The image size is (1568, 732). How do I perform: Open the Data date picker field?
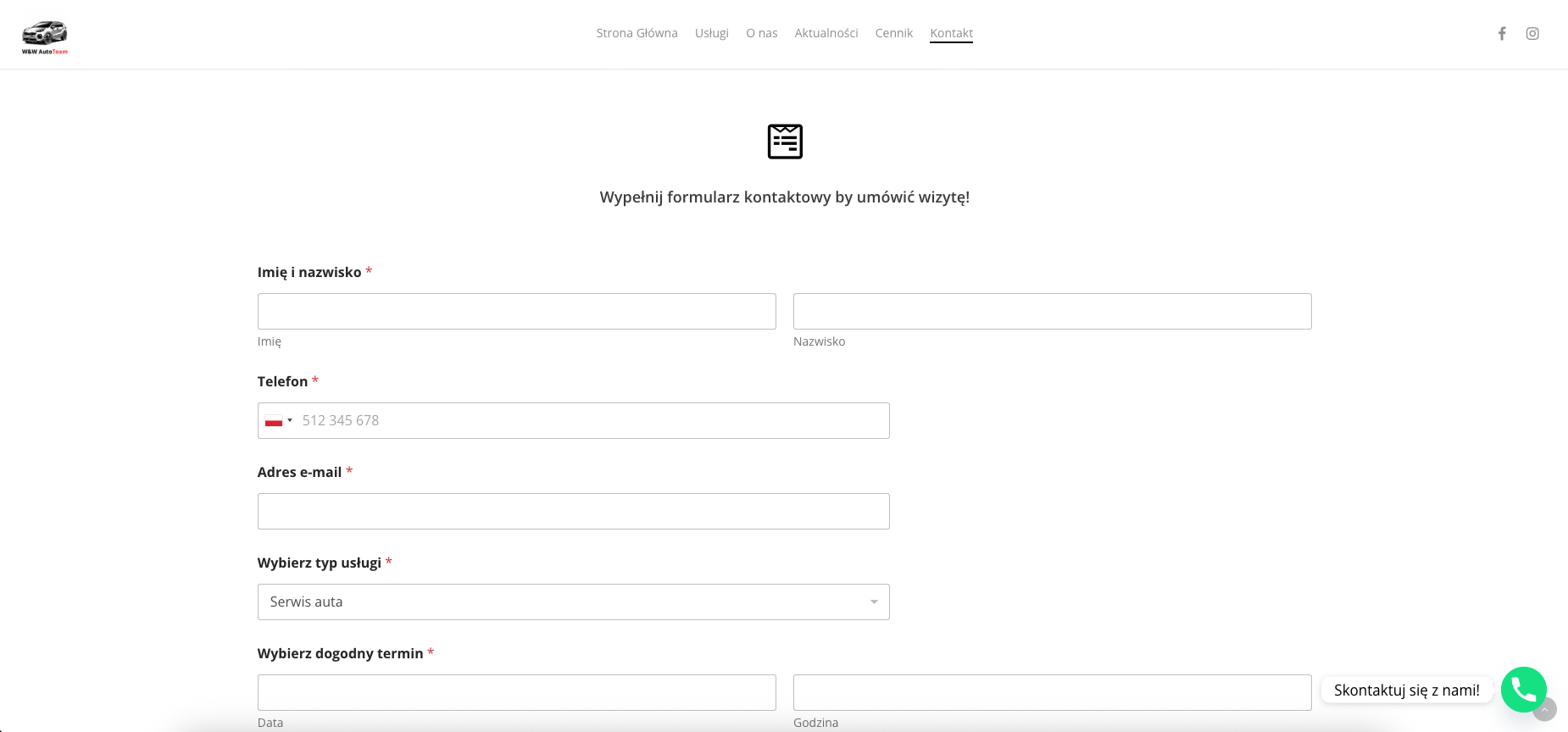pyautogui.click(x=516, y=692)
